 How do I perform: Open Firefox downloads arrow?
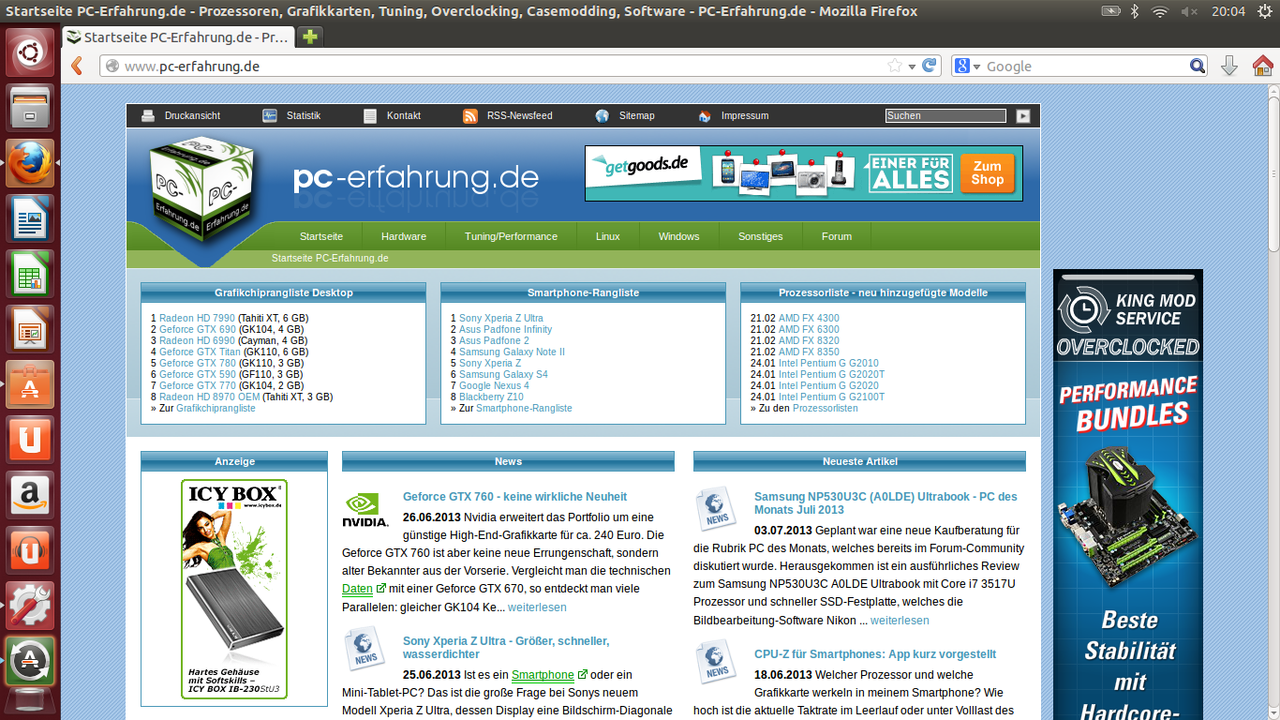(x=1230, y=66)
